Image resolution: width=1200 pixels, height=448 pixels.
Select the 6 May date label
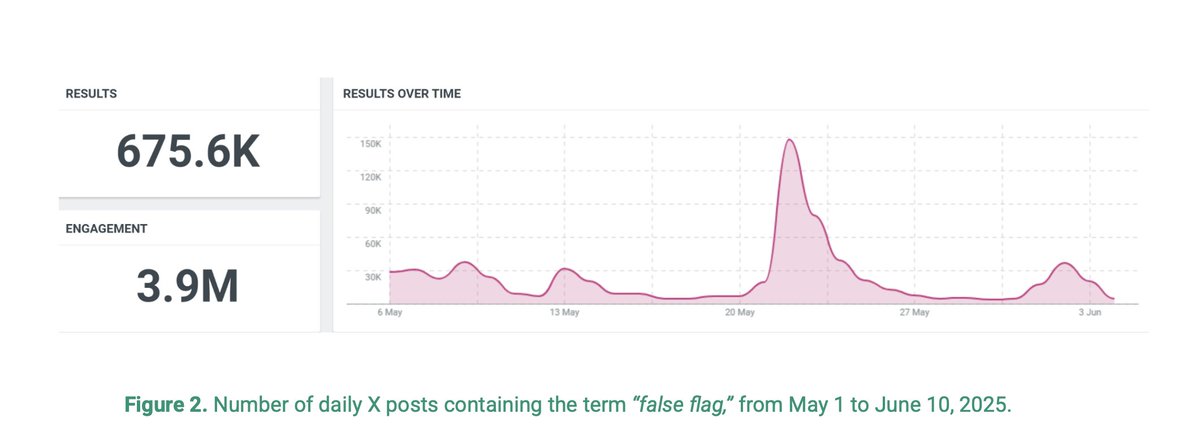click(389, 313)
